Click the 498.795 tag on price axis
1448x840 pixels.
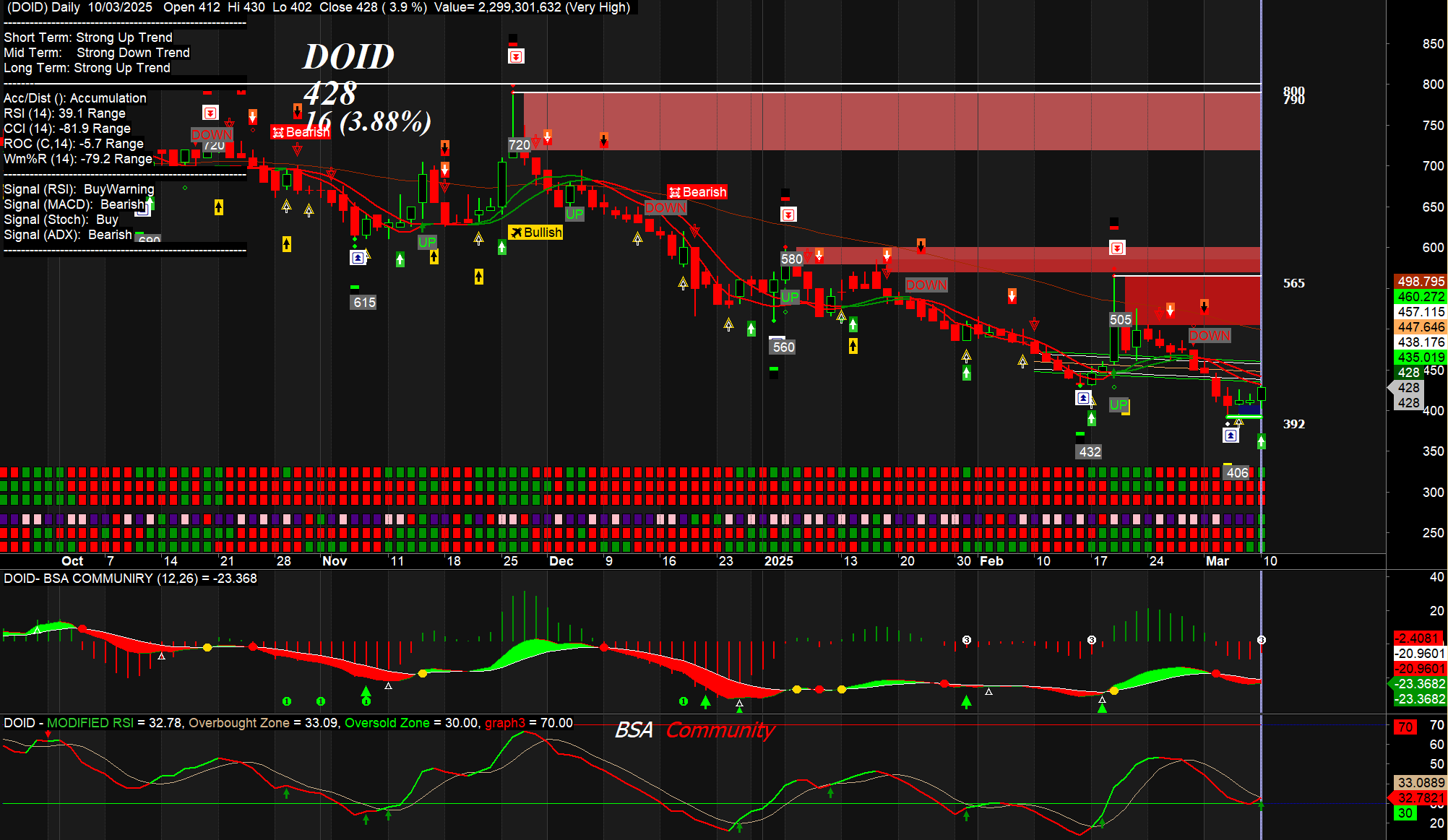click(1420, 282)
